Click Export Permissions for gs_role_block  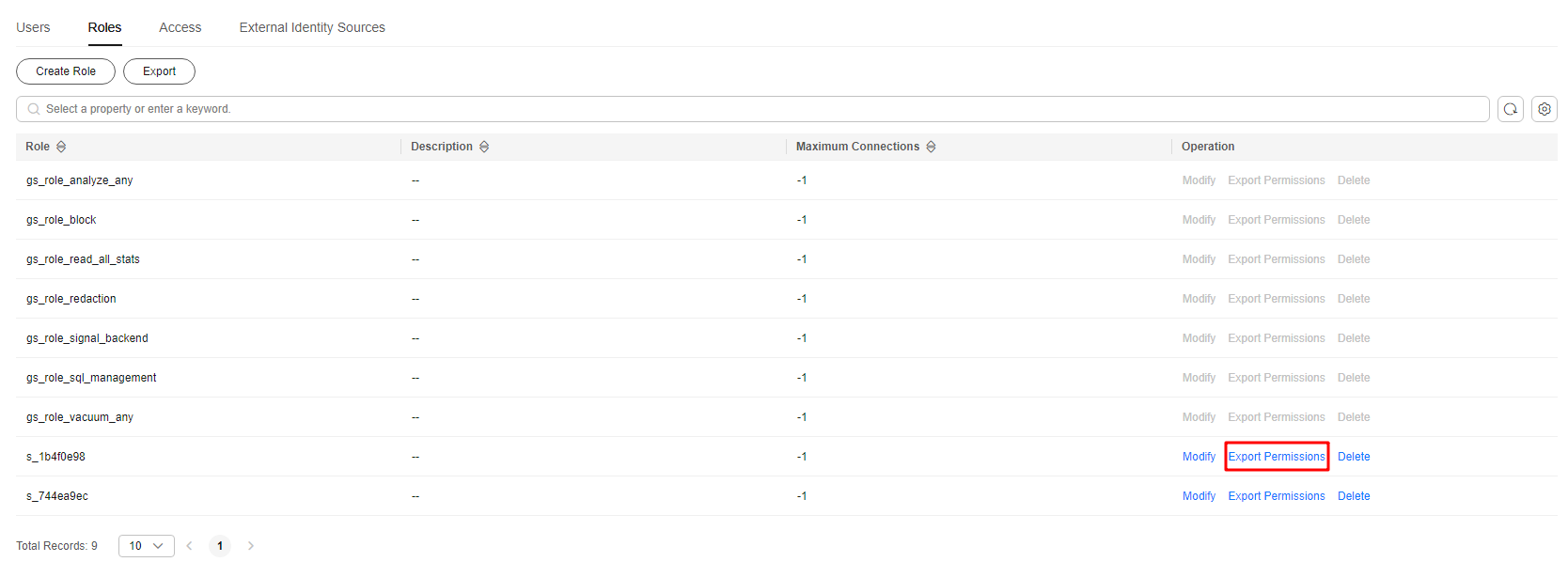(1277, 220)
